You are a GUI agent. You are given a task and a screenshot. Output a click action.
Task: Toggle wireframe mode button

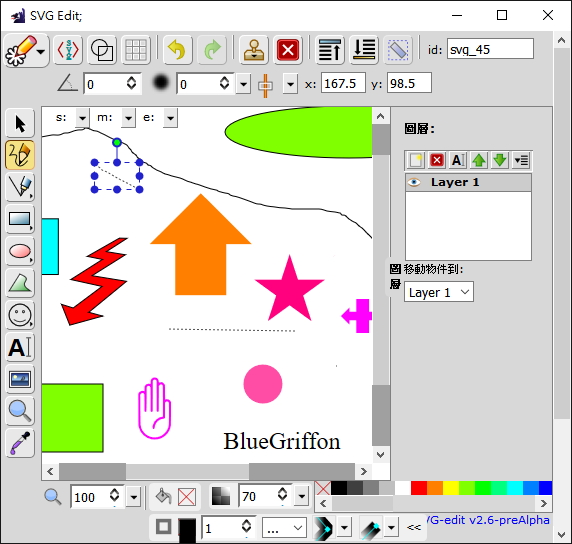tap(102, 50)
